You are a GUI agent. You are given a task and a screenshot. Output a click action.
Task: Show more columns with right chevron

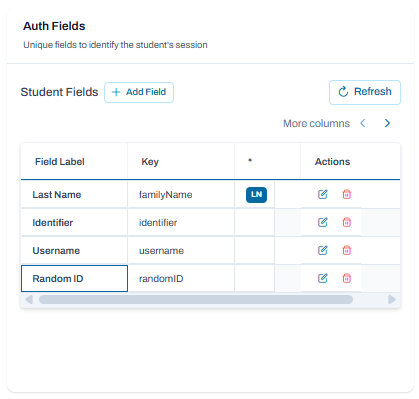[387, 123]
